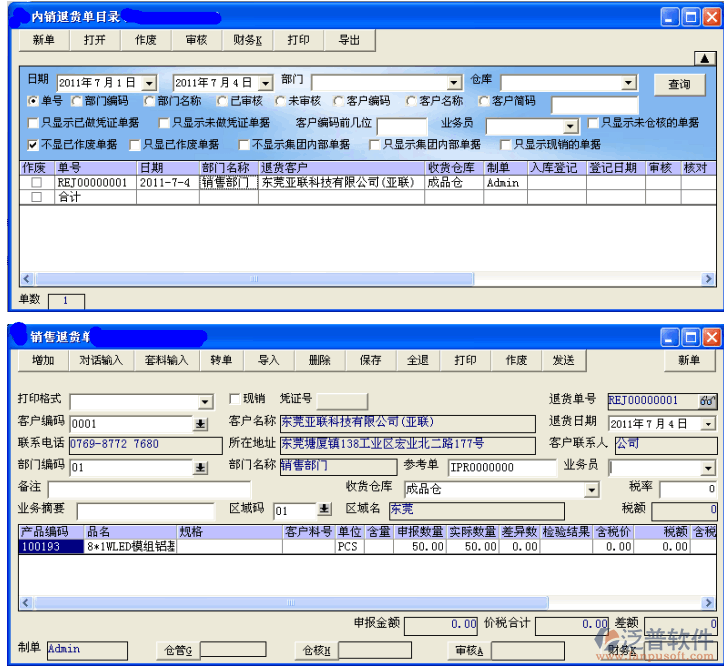The height and width of the screenshot is (672, 724).
Task: Click 保存 in the 销售退货单 toolbar
Action: point(370,360)
